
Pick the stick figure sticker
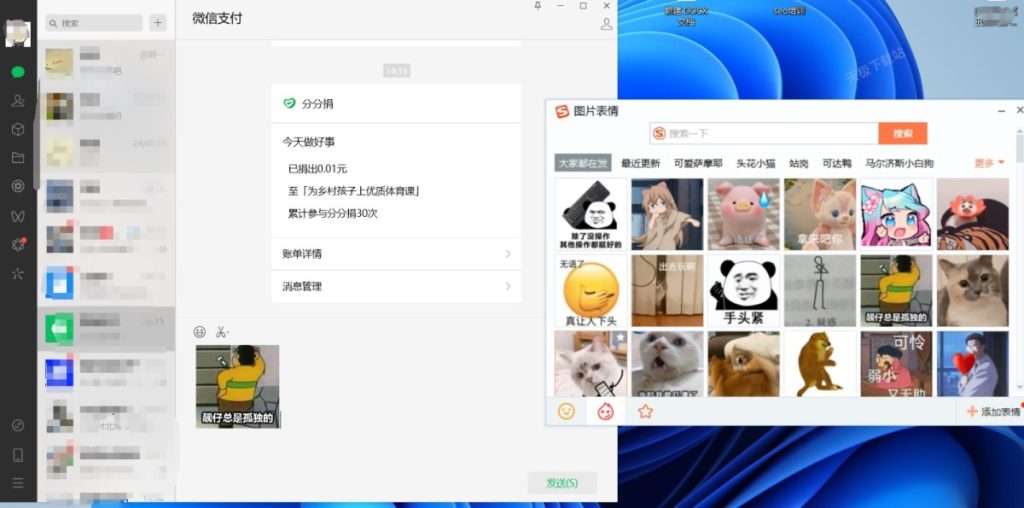(x=820, y=291)
